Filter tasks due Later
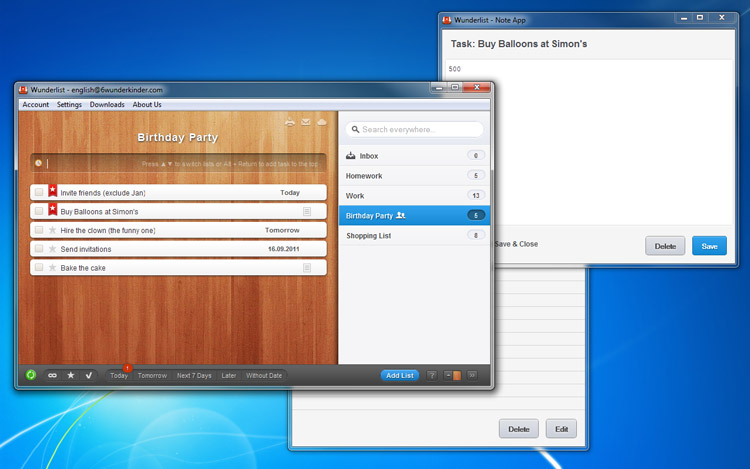Image resolution: width=750 pixels, height=469 pixels. [x=229, y=375]
